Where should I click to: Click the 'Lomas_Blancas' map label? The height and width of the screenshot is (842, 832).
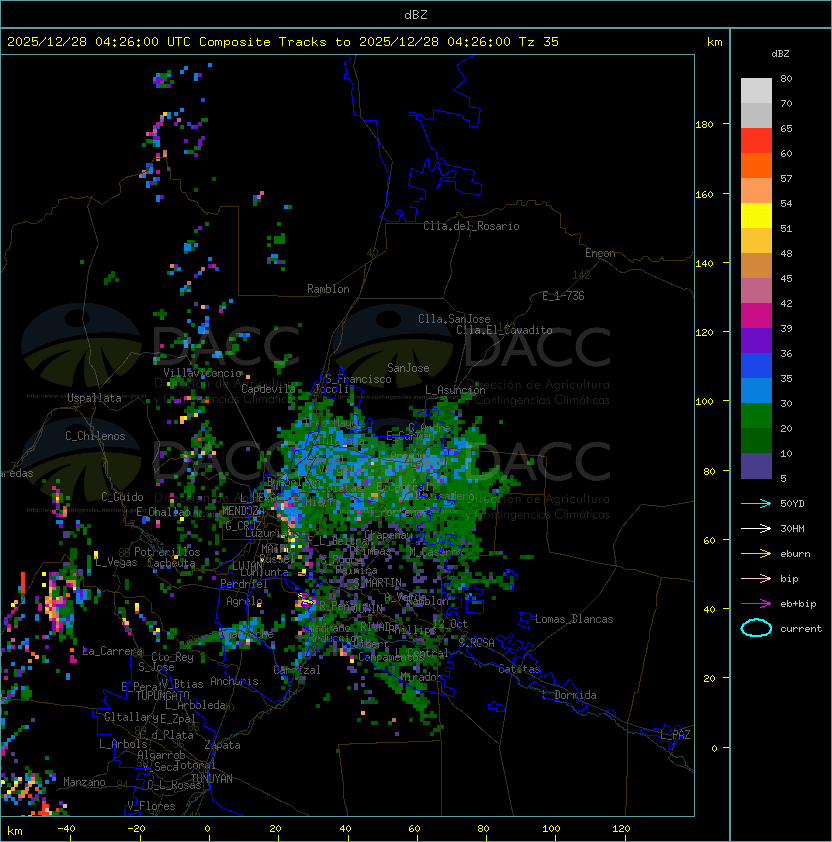[574, 619]
